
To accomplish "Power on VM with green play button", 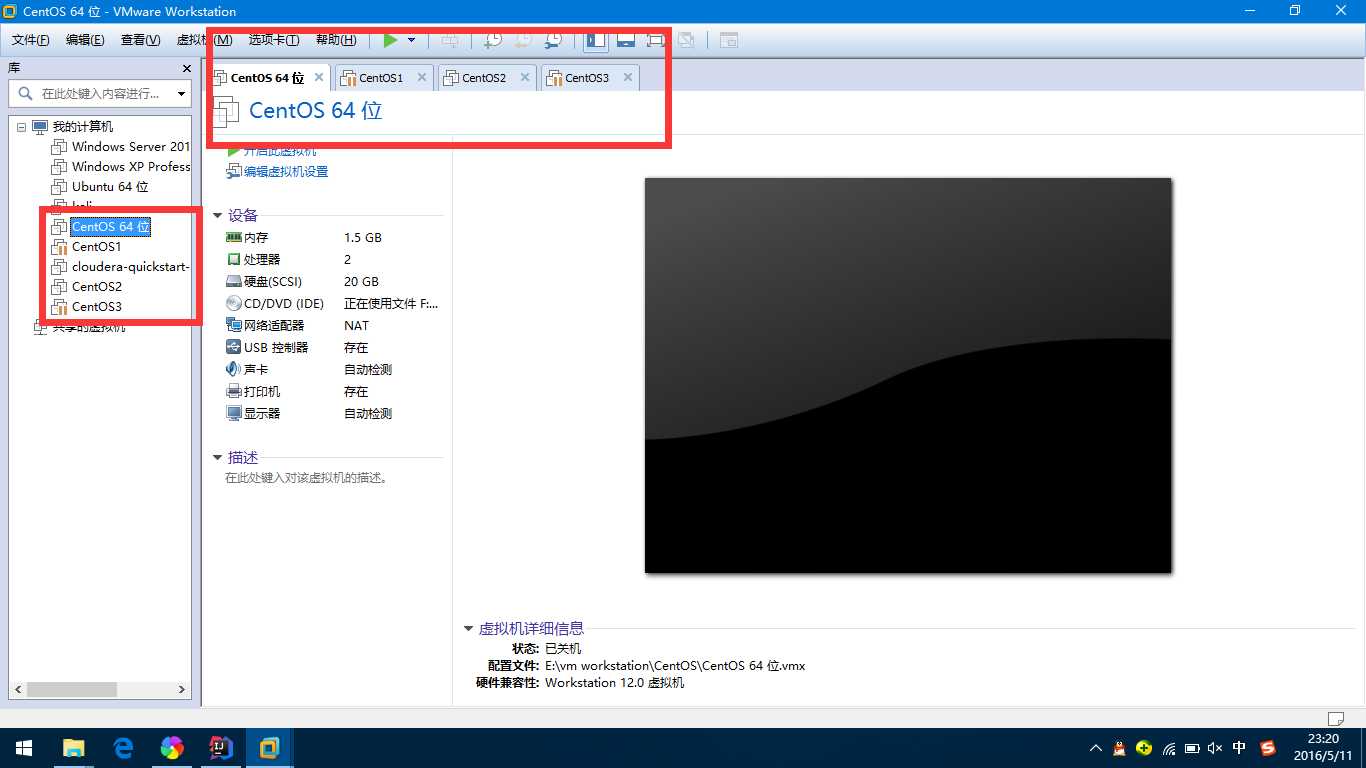I will click(391, 40).
